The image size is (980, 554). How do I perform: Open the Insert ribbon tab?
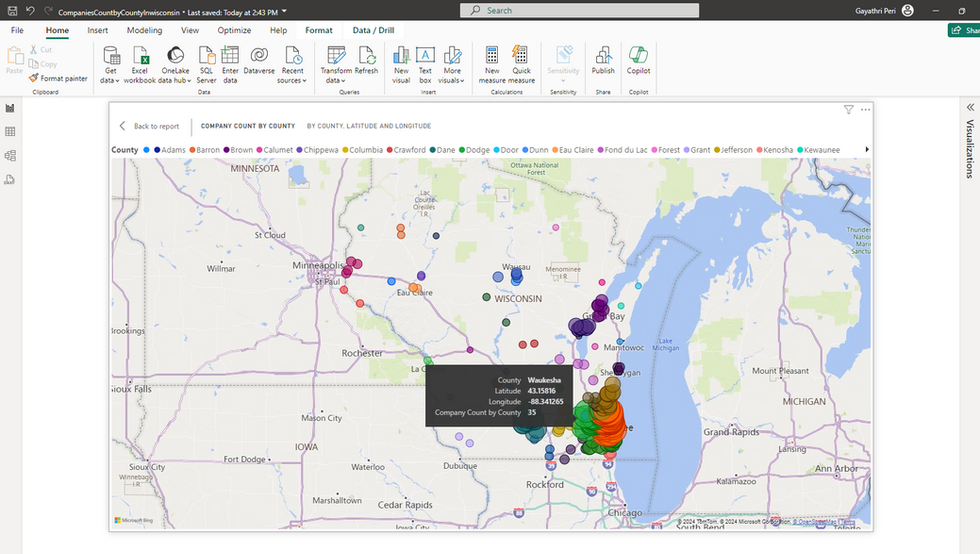pyautogui.click(x=98, y=30)
